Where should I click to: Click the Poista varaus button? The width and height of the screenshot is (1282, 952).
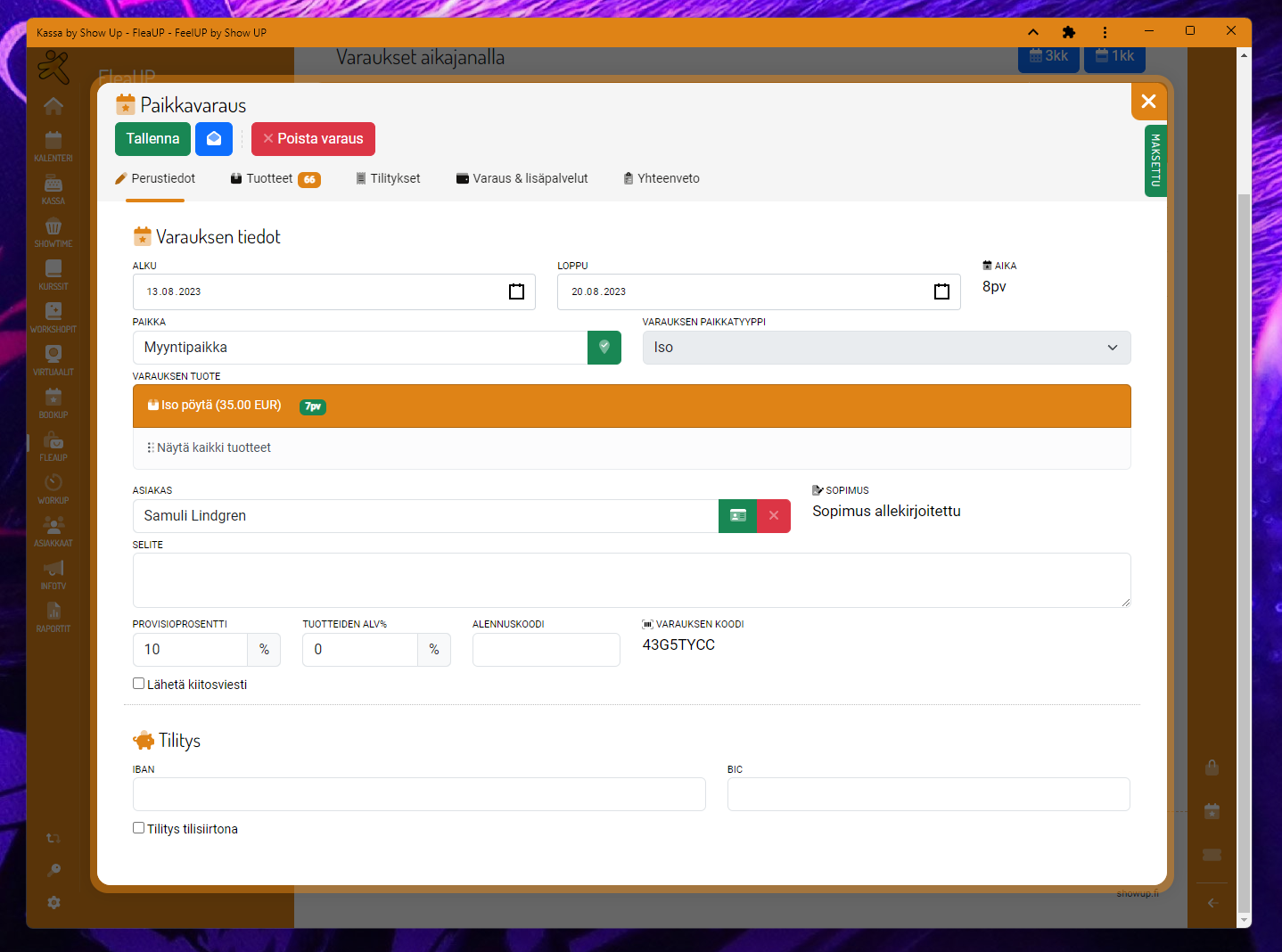click(313, 139)
